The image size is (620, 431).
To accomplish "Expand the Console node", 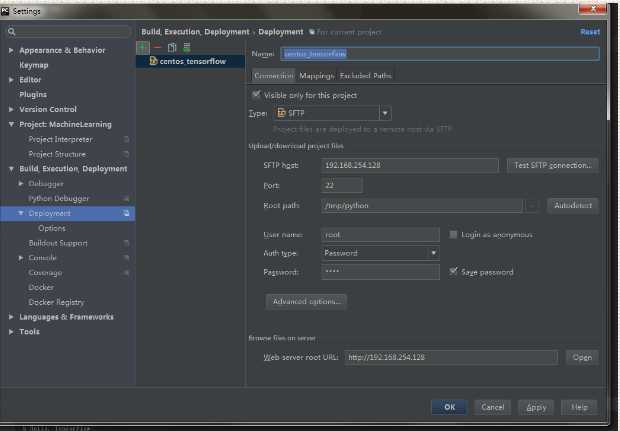I will tap(21, 258).
